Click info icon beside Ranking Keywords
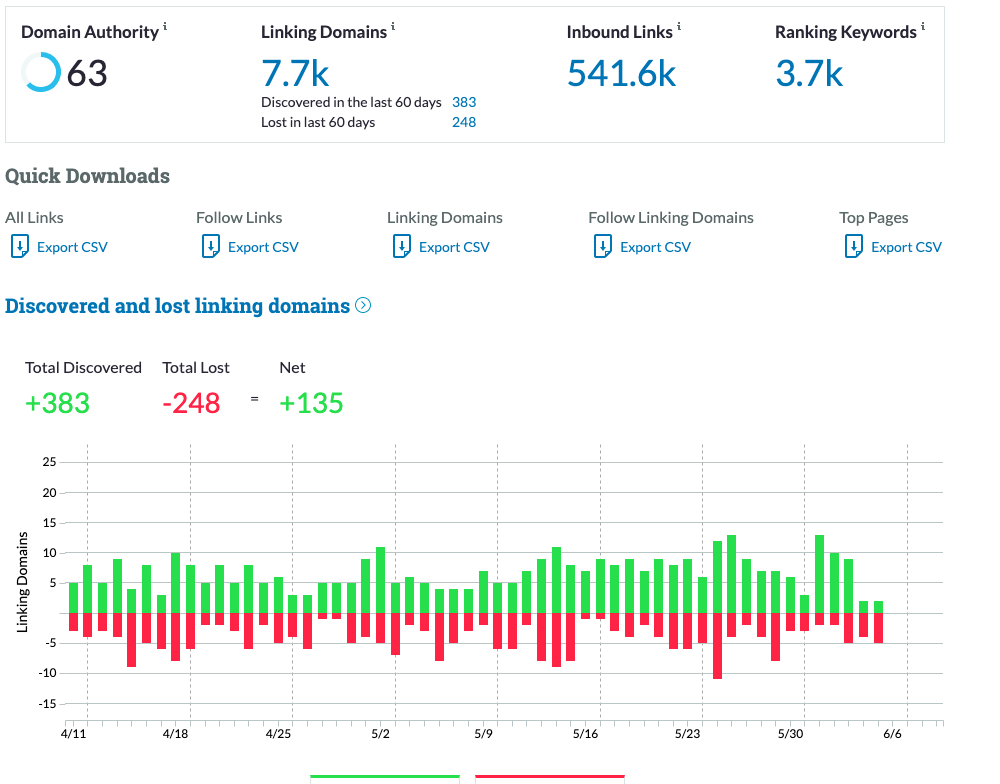The width and height of the screenshot is (1000, 784). [x=922, y=27]
